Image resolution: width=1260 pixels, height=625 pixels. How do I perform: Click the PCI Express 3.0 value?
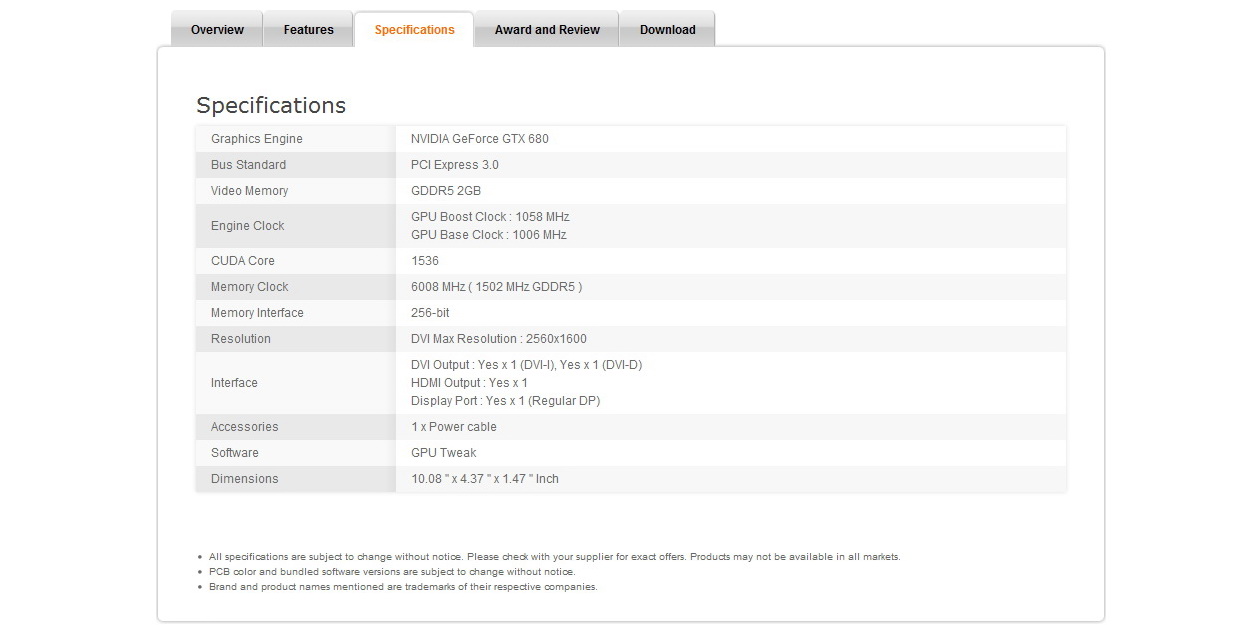(x=454, y=165)
